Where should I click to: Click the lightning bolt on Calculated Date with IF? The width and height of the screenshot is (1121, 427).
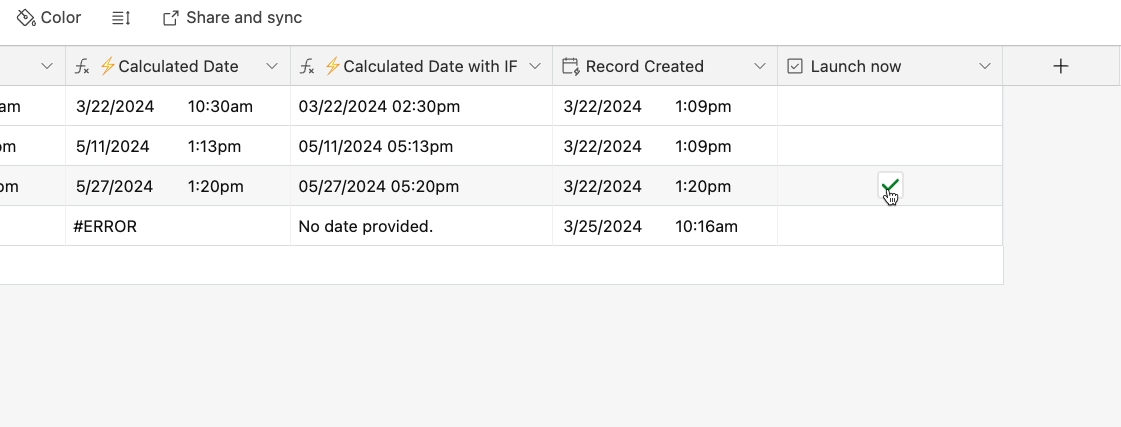point(332,67)
